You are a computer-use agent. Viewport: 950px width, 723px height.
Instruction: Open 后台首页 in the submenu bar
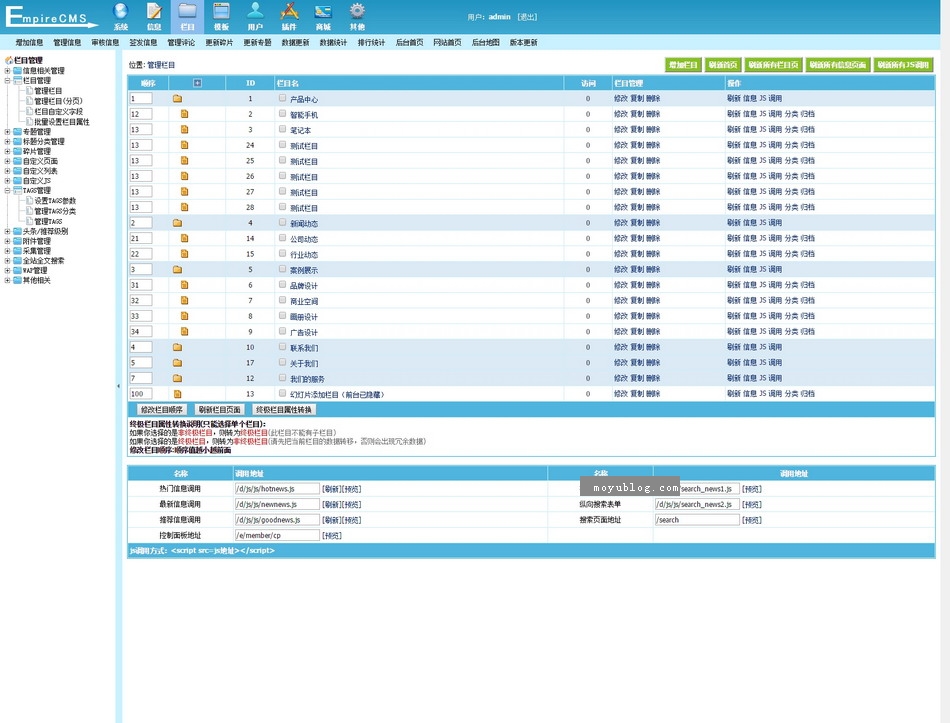[410, 42]
